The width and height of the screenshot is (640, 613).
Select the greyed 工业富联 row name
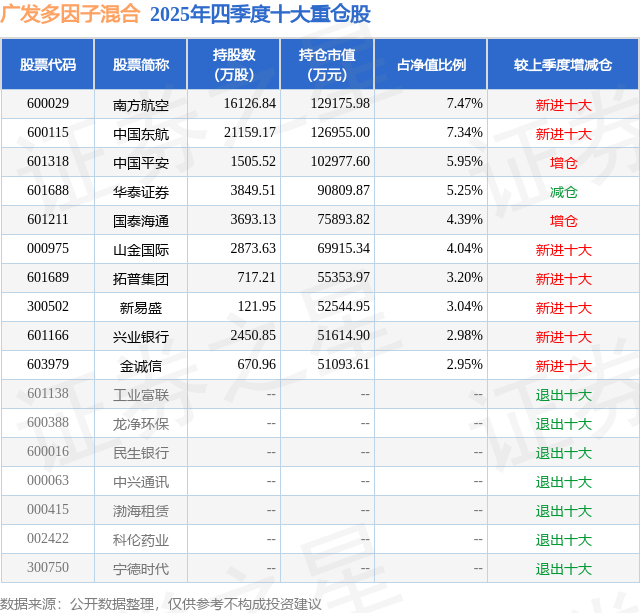coord(141,395)
